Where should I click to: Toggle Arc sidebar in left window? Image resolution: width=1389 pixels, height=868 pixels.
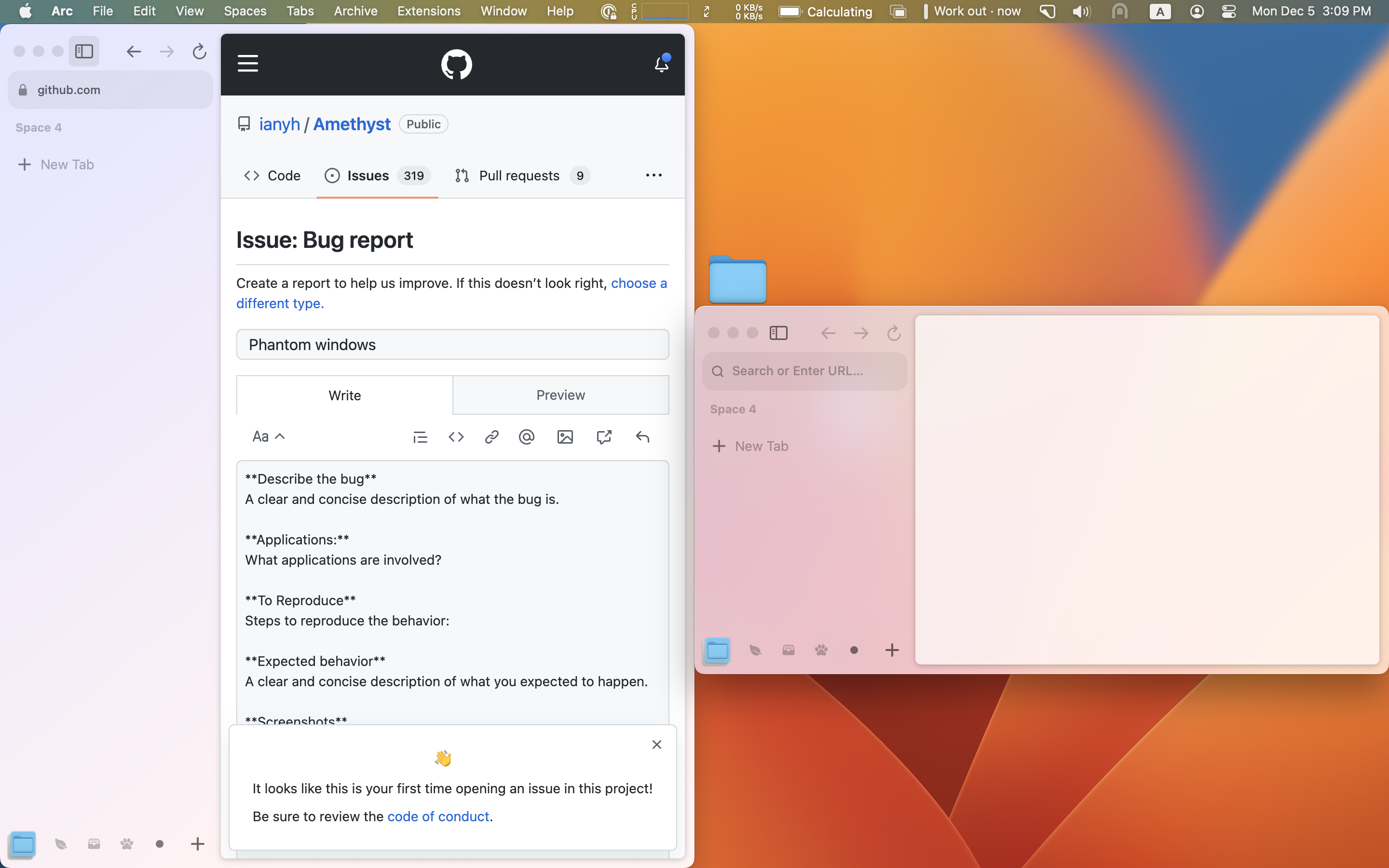coord(84,52)
